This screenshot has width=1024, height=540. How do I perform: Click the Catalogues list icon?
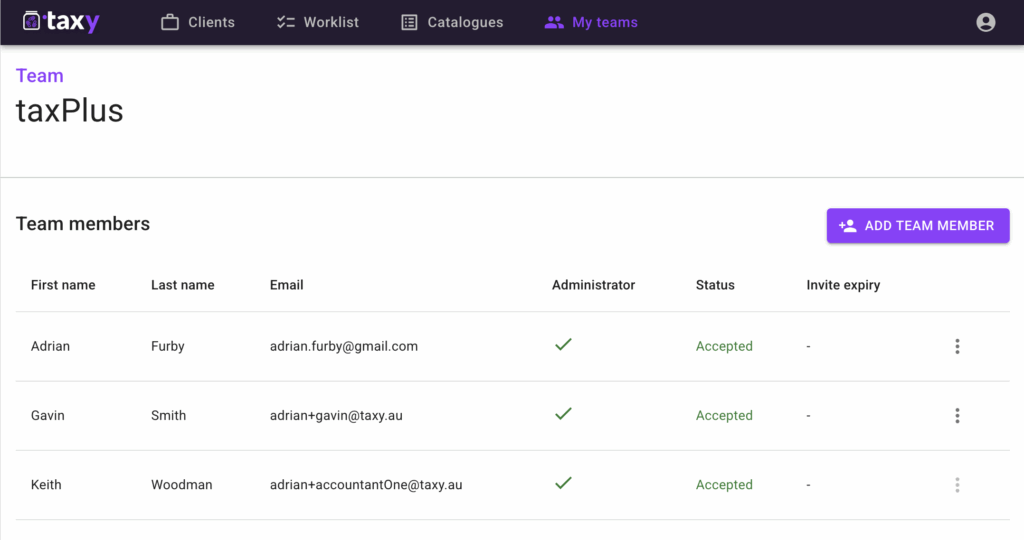[409, 22]
